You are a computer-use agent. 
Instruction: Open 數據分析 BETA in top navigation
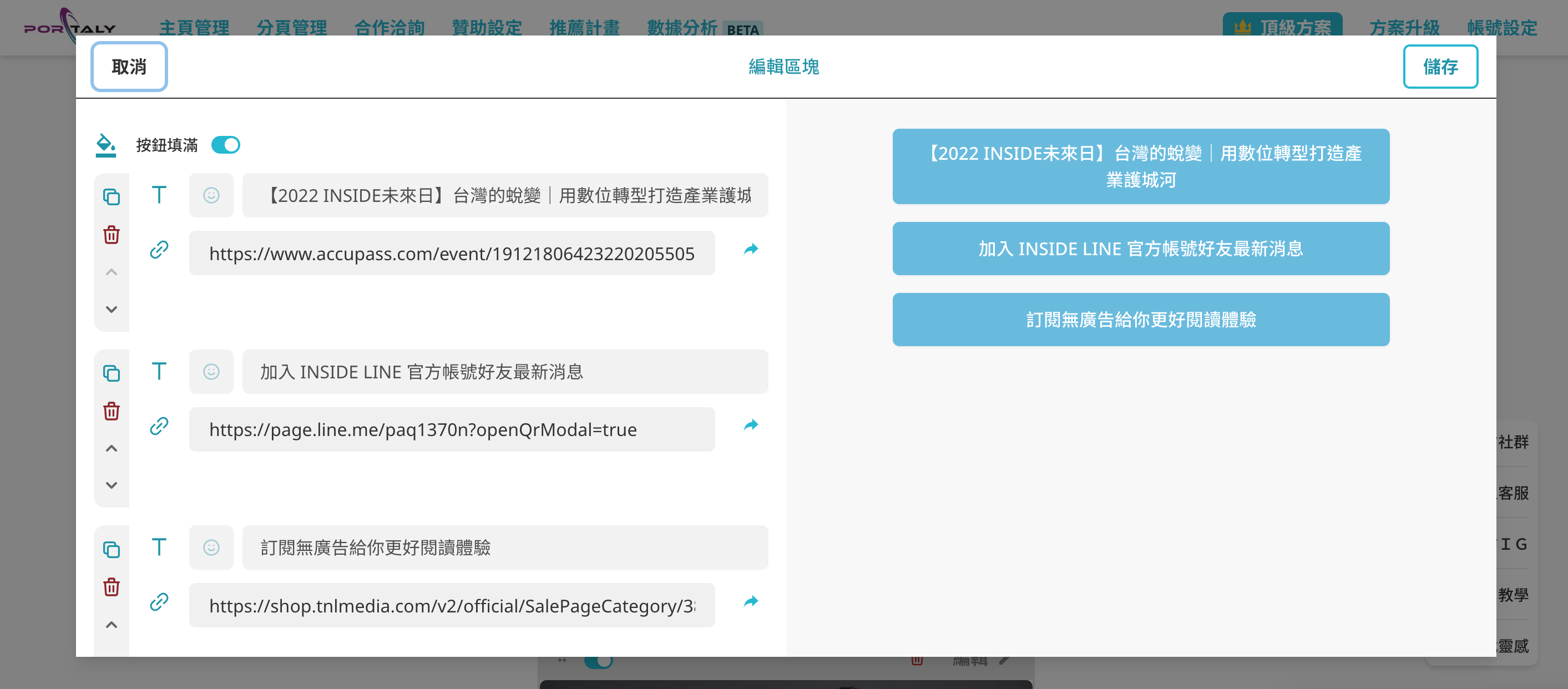click(705, 27)
